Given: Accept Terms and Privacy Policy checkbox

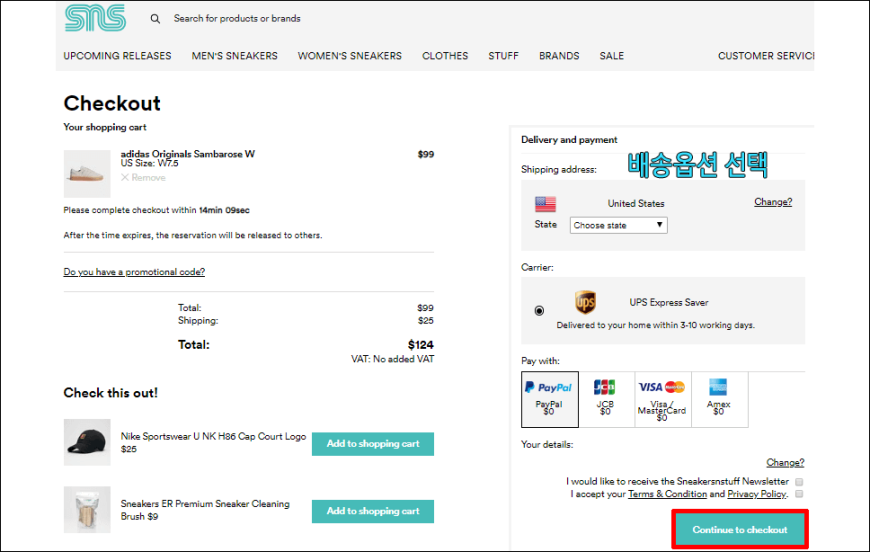Looking at the screenshot, I should click(799, 494).
